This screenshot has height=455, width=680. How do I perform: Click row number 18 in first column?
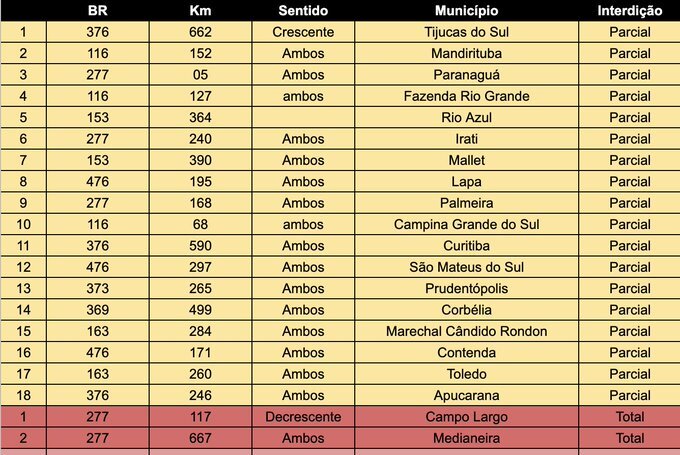click(x=24, y=395)
